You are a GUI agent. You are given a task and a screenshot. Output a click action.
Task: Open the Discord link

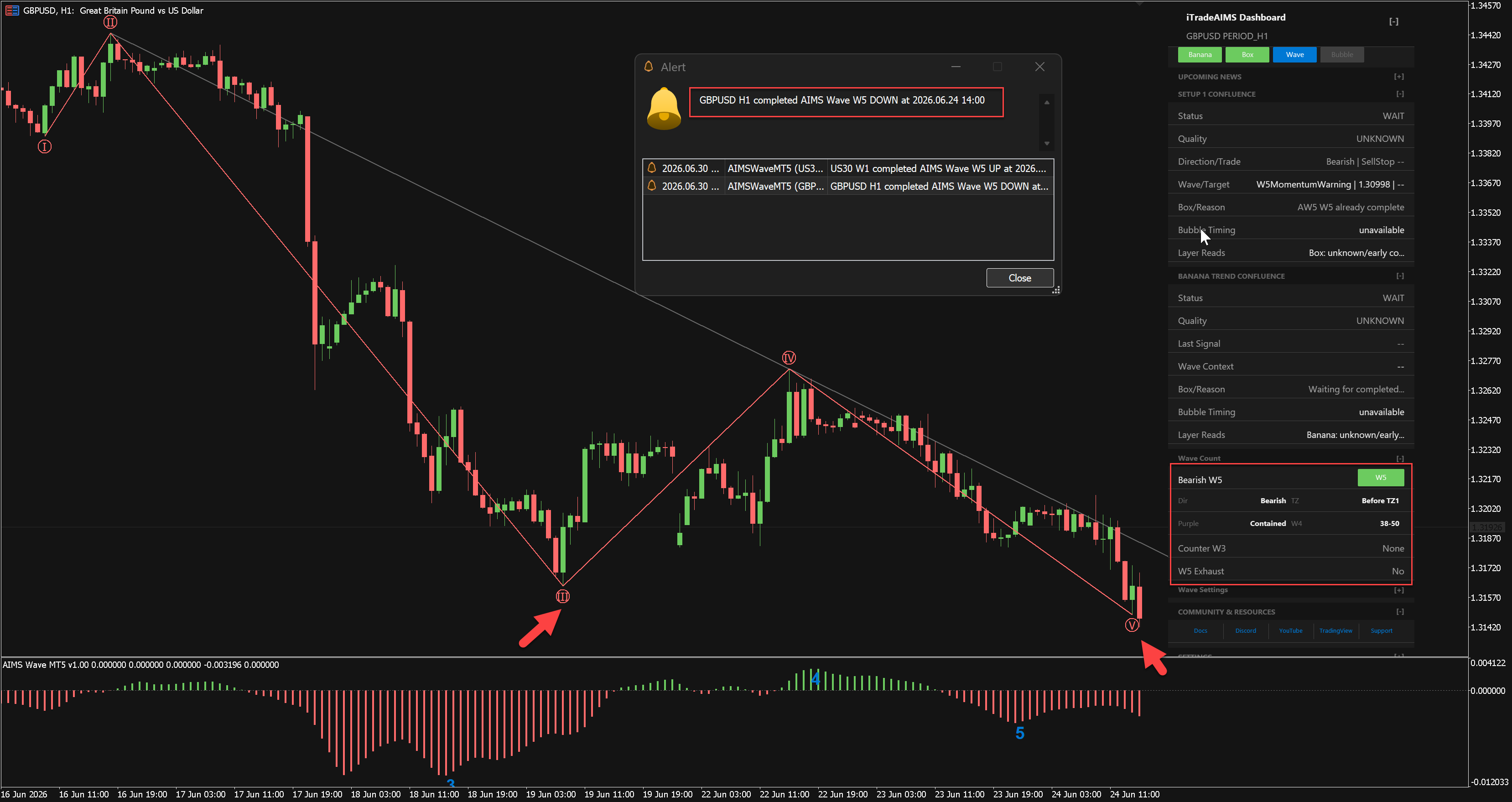[x=1246, y=630]
